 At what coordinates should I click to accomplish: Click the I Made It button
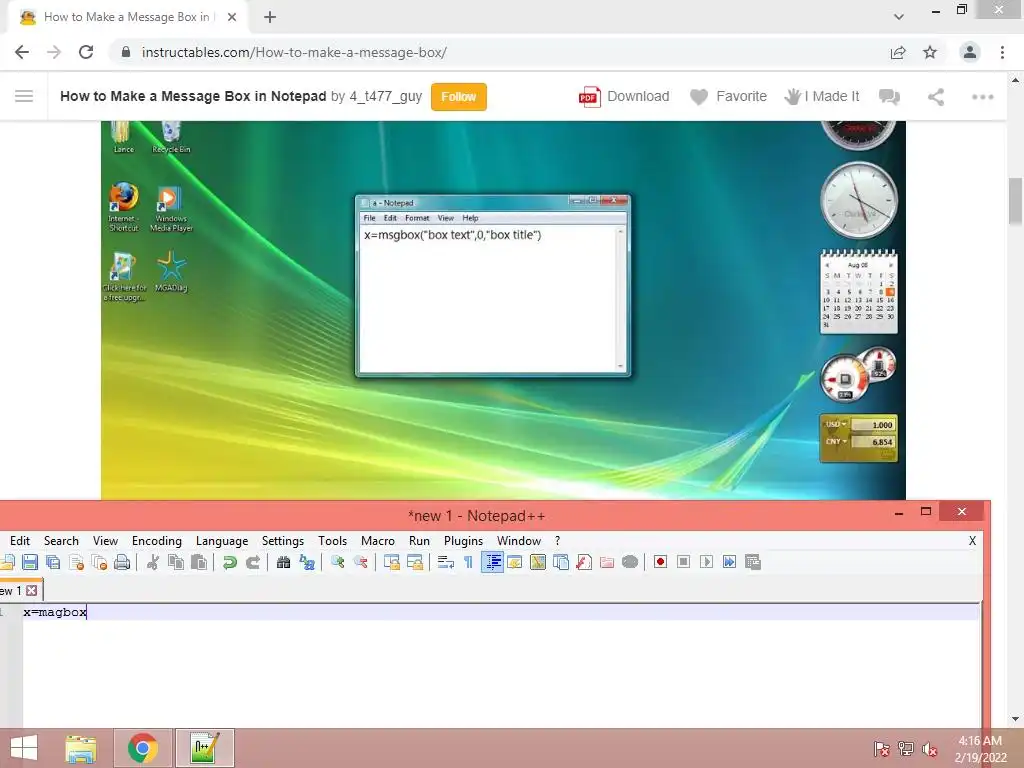(822, 97)
